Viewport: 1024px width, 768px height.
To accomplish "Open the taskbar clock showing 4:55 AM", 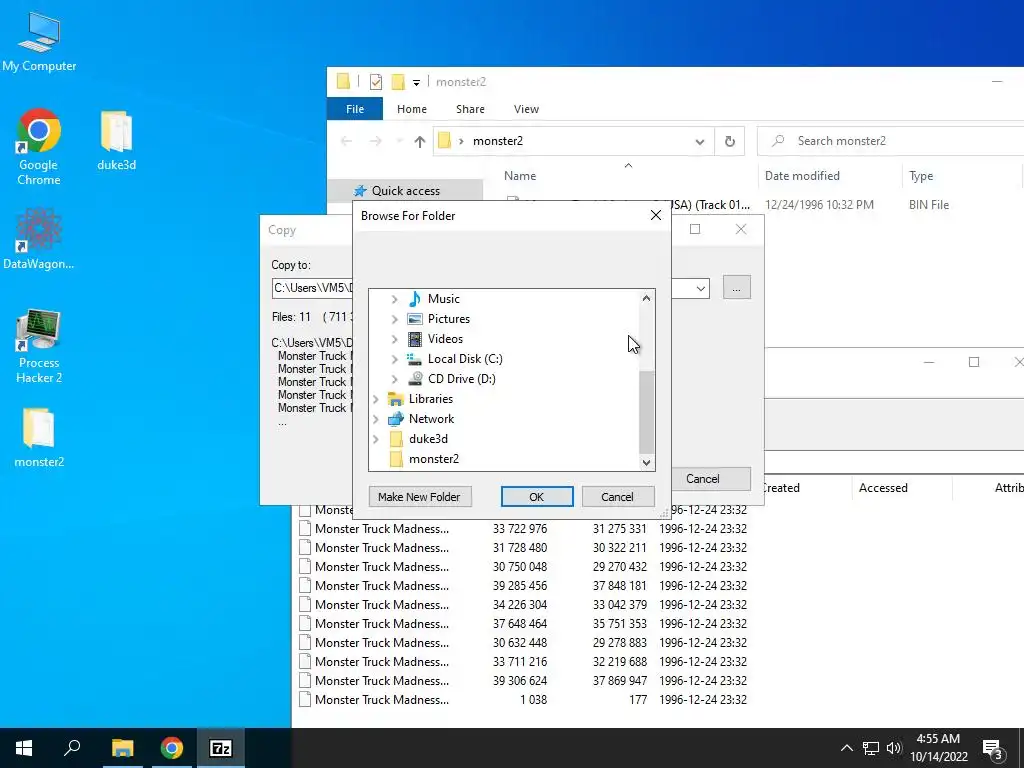I will [x=938, y=748].
